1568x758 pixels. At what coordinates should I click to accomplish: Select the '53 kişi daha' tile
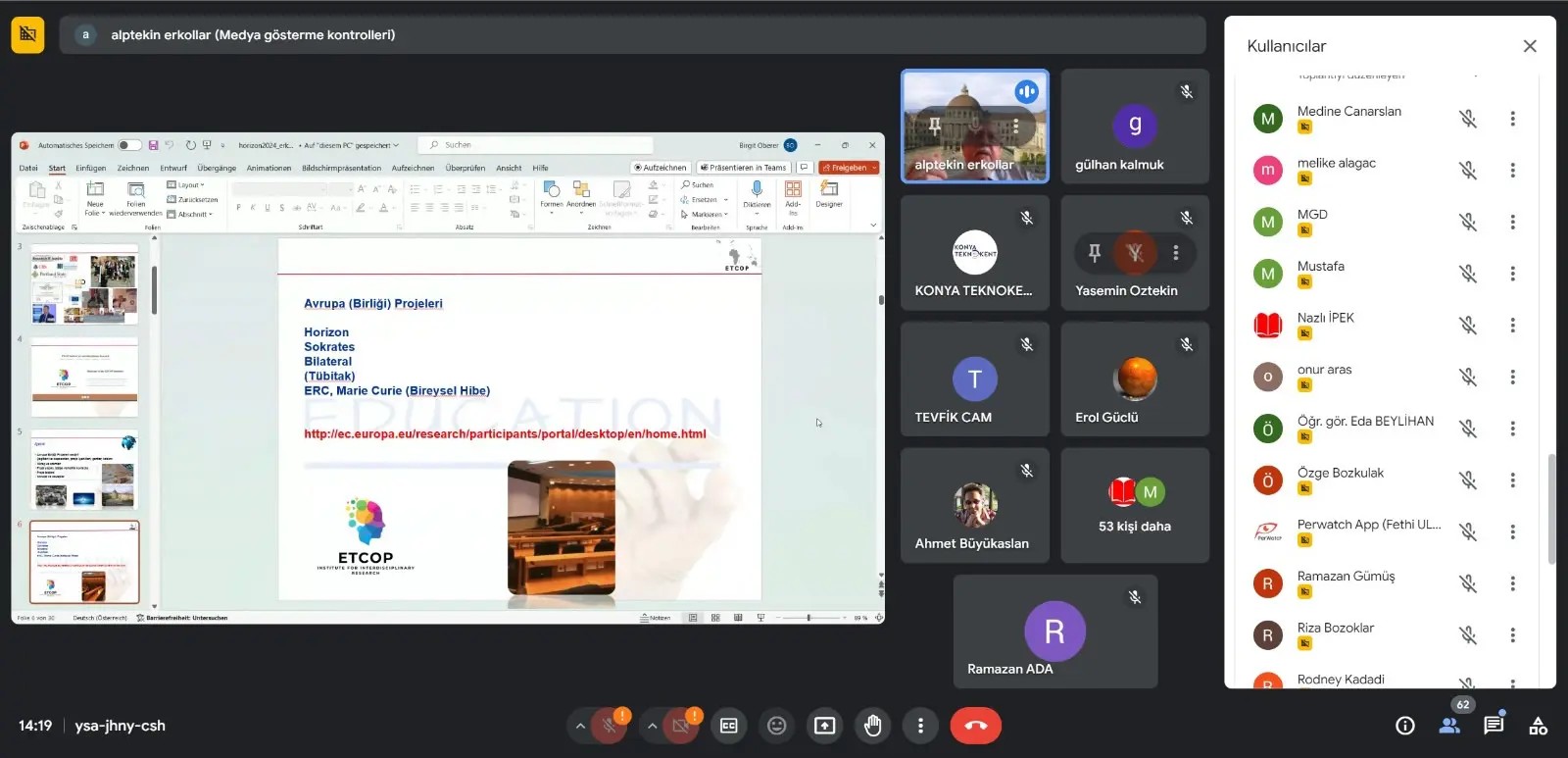pos(1135,506)
